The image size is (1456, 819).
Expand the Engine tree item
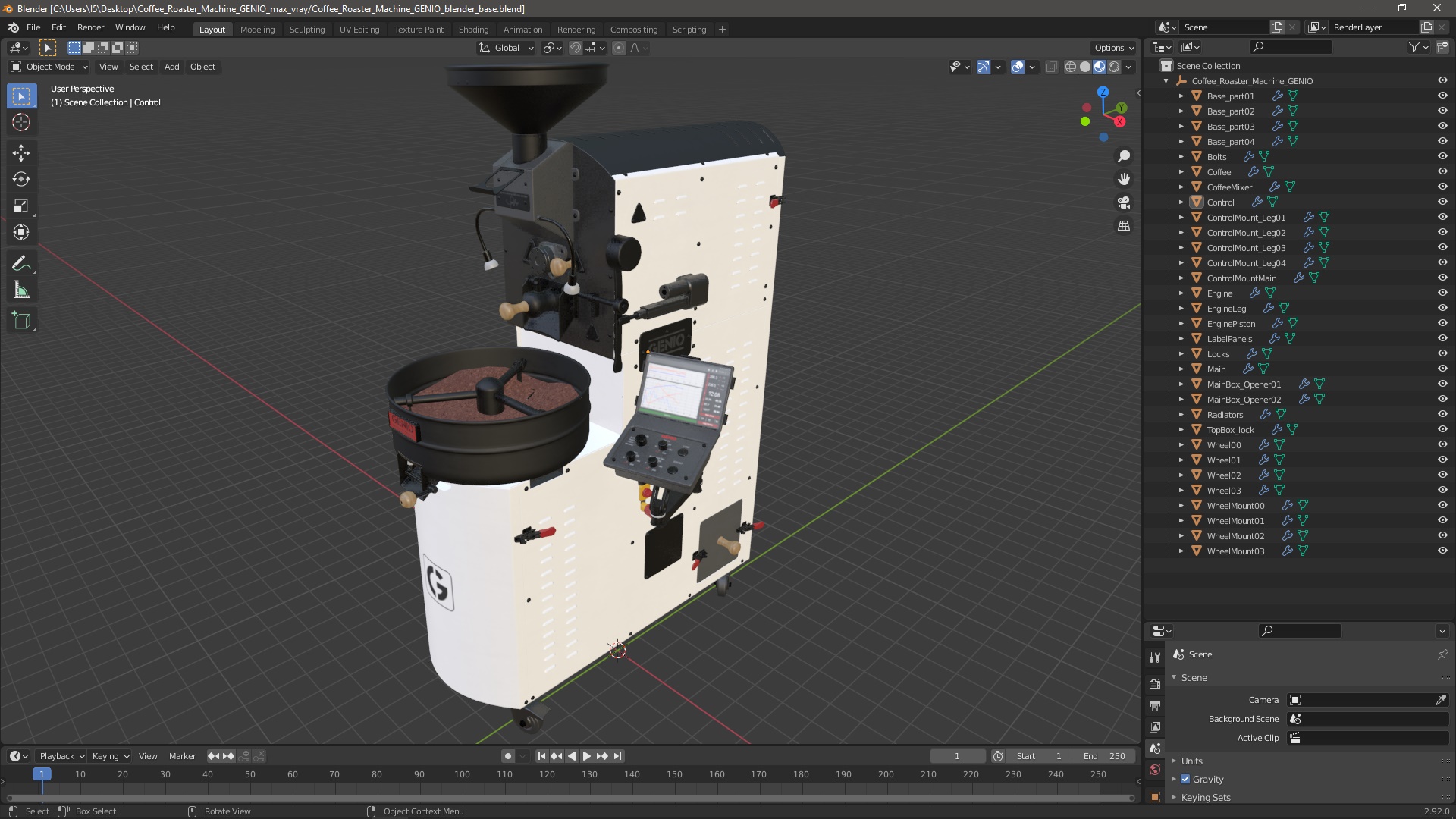pyautogui.click(x=1181, y=293)
